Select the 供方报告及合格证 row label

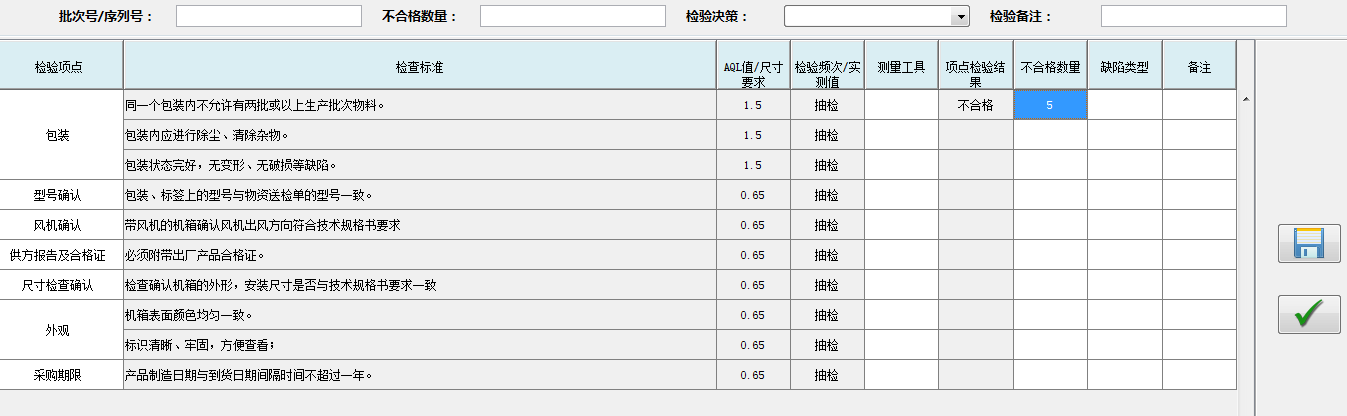click(x=61, y=255)
